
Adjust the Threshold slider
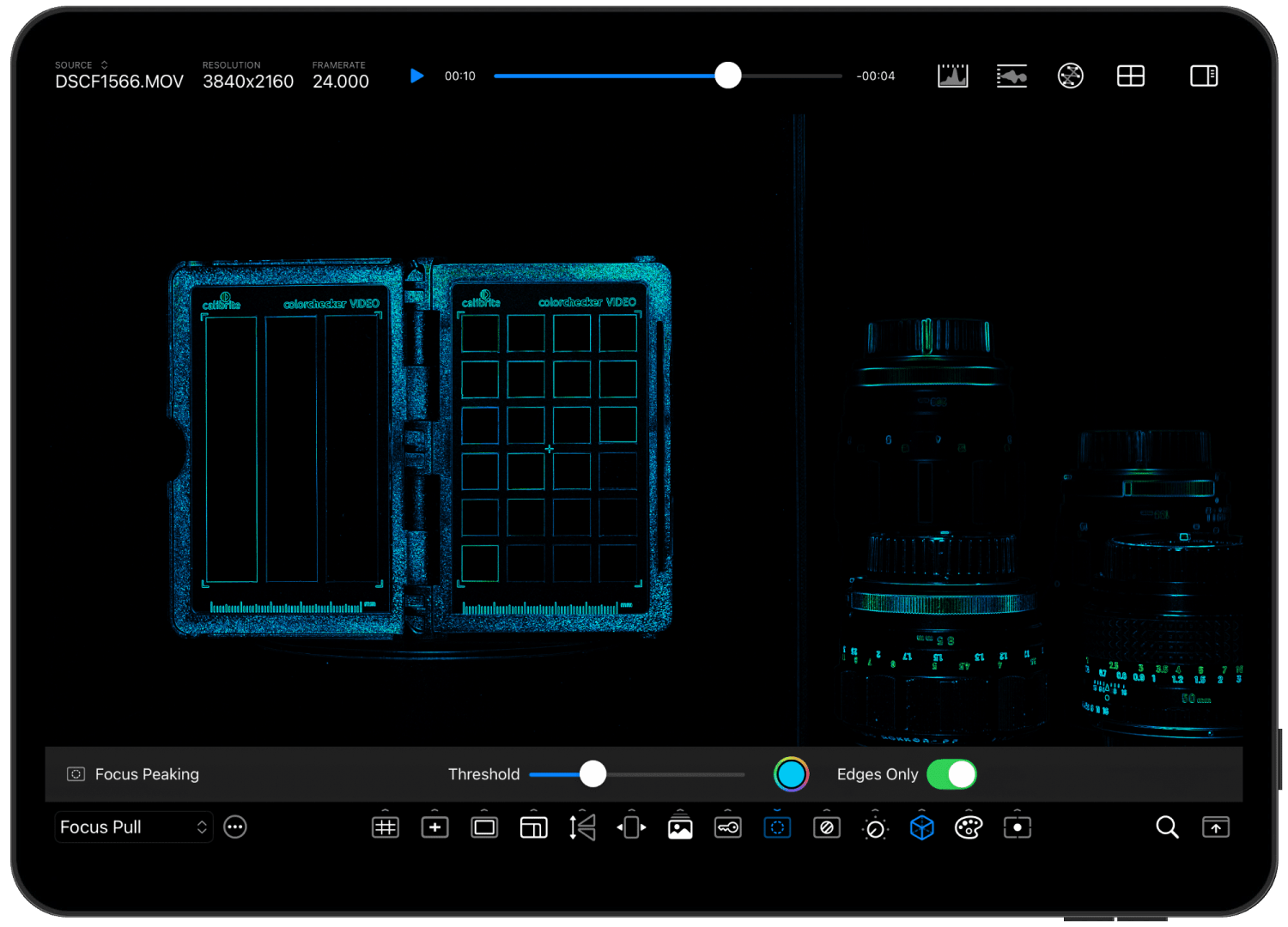click(592, 773)
